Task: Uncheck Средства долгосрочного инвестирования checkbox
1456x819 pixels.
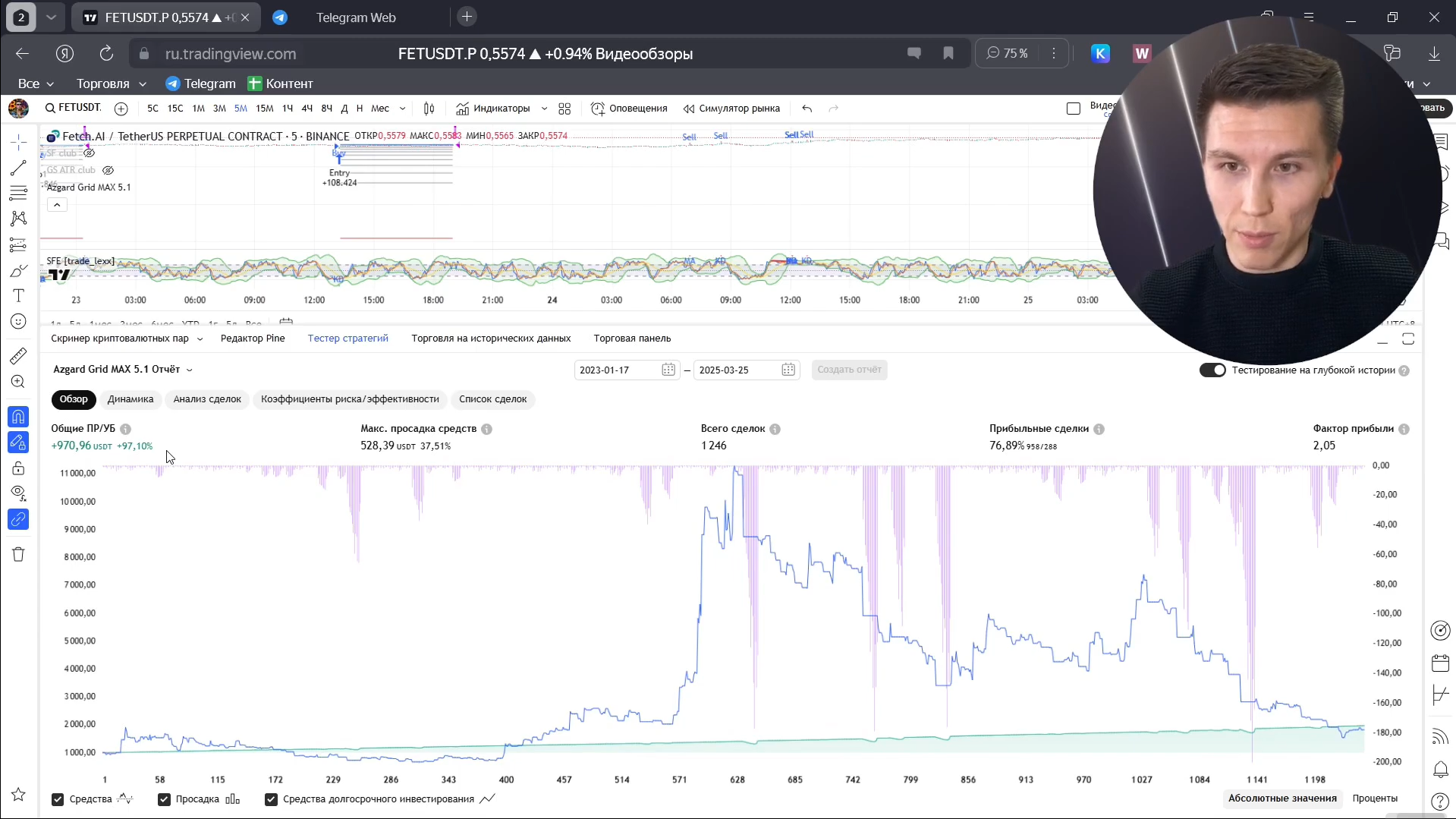Action: (271, 799)
